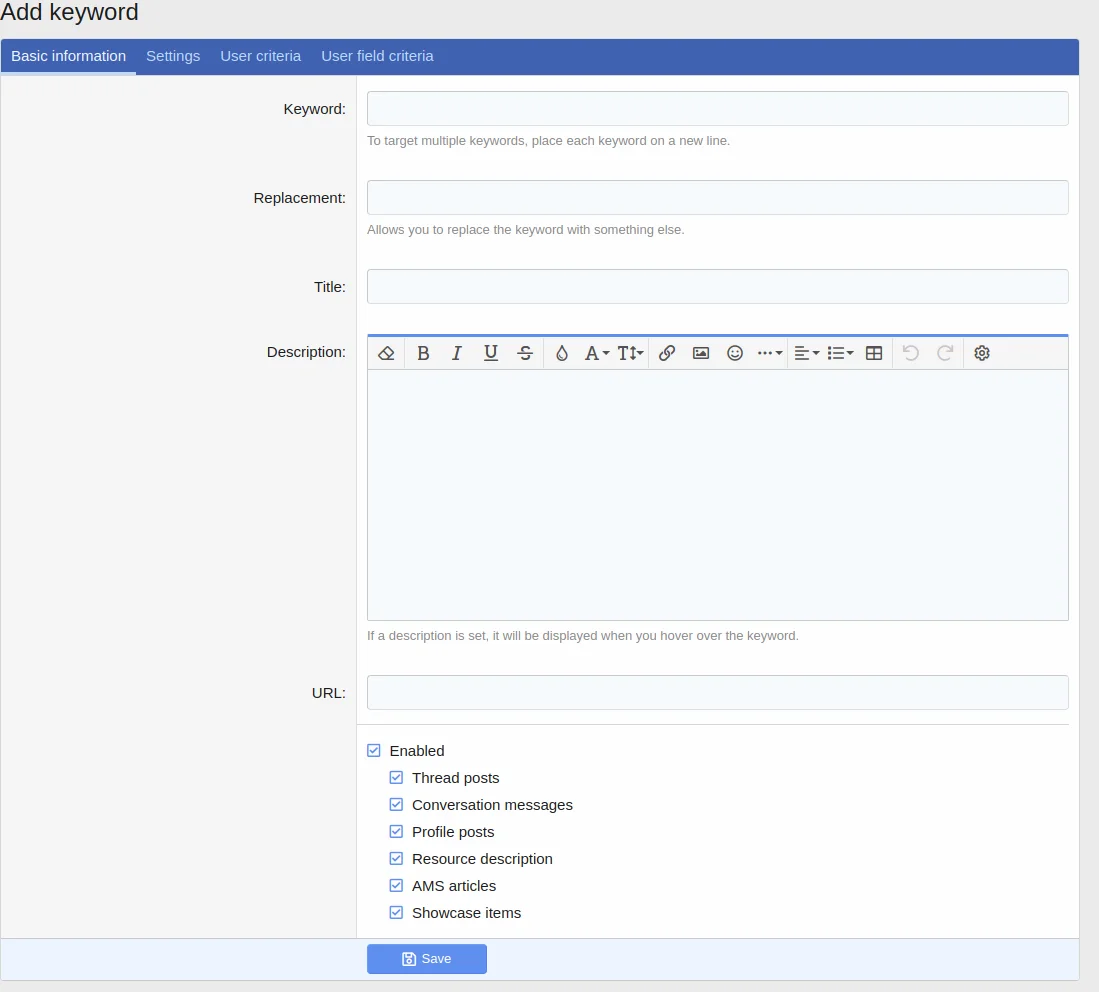This screenshot has height=992, width=1099.
Task: Insert a table in the editor
Action: pyautogui.click(x=874, y=353)
